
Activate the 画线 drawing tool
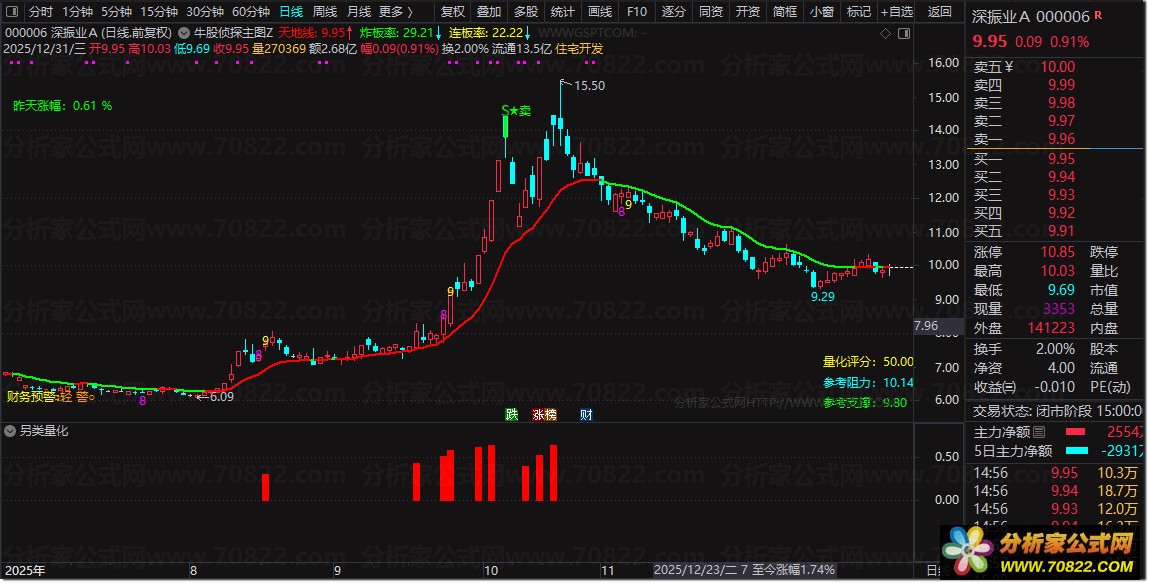pyautogui.click(x=600, y=12)
